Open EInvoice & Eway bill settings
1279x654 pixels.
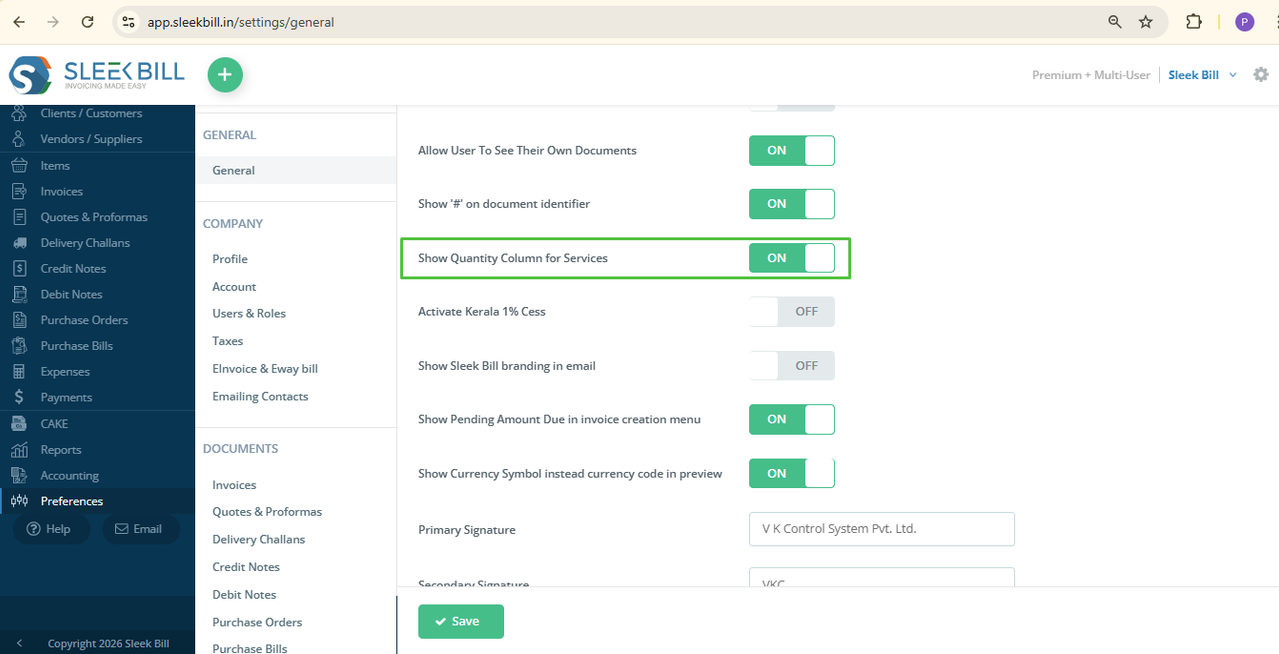point(265,368)
